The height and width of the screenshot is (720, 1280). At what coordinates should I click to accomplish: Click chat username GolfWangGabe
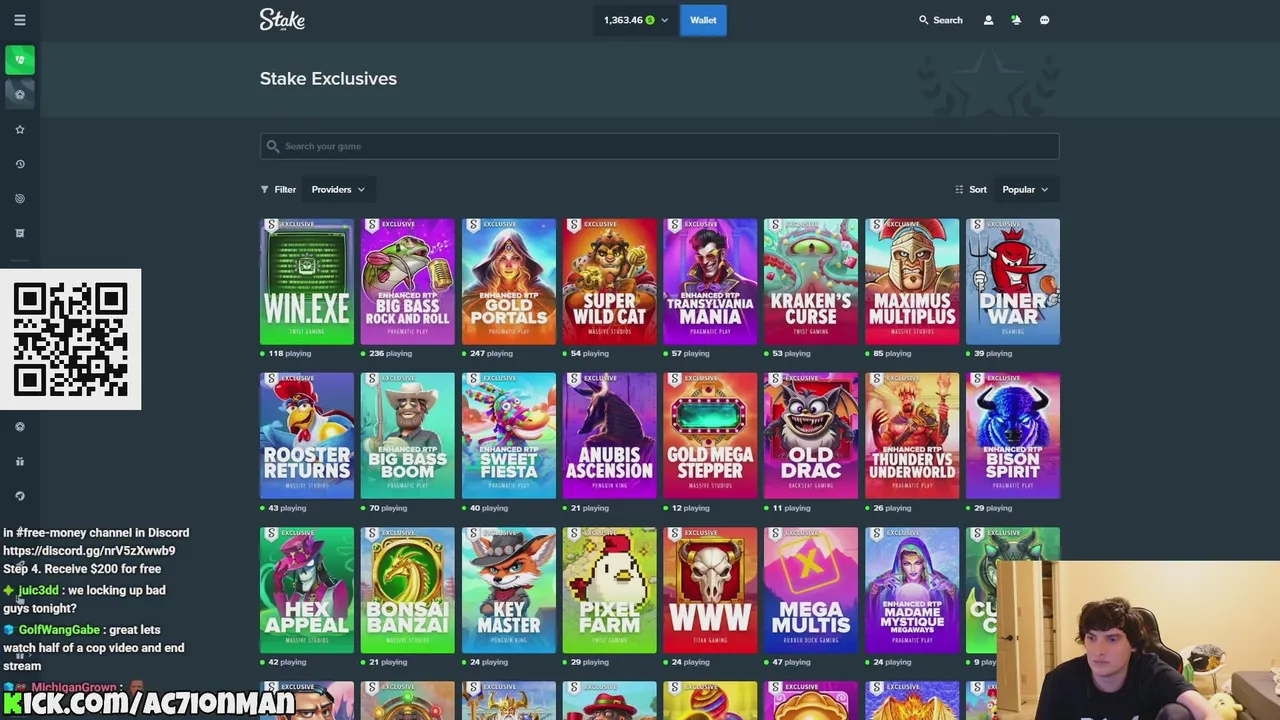click(x=59, y=630)
